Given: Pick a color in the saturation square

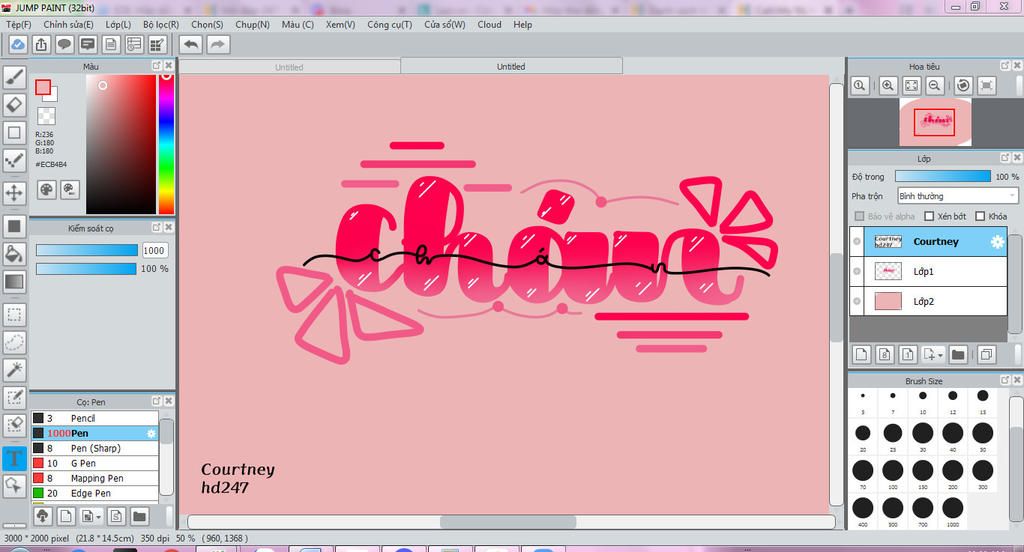Looking at the screenshot, I should [121, 144].
